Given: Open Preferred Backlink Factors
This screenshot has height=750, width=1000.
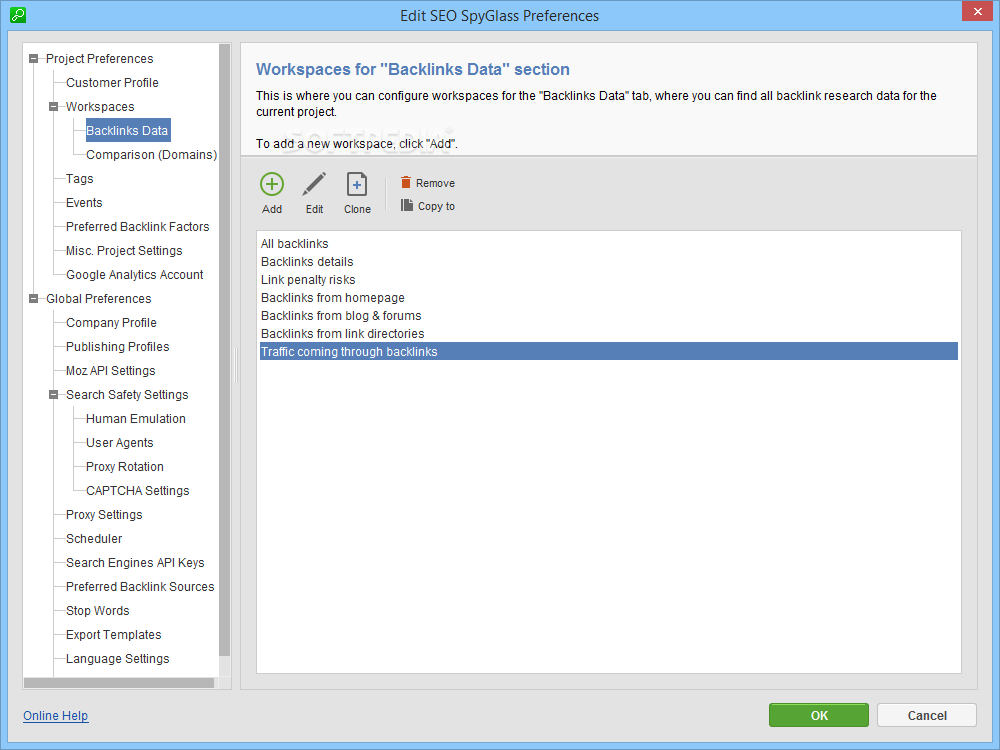Looking at the screenshot, I should 137,227.
